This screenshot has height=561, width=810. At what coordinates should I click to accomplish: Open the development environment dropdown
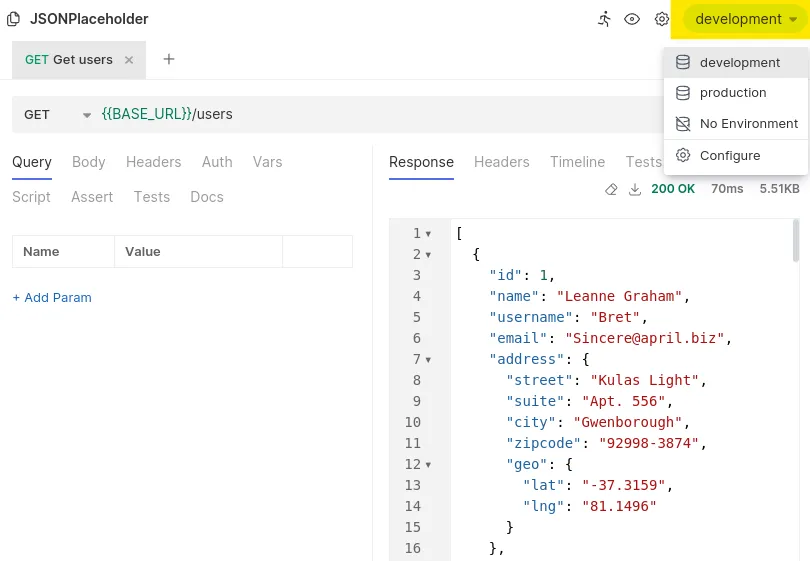click(x=745, y=19)
